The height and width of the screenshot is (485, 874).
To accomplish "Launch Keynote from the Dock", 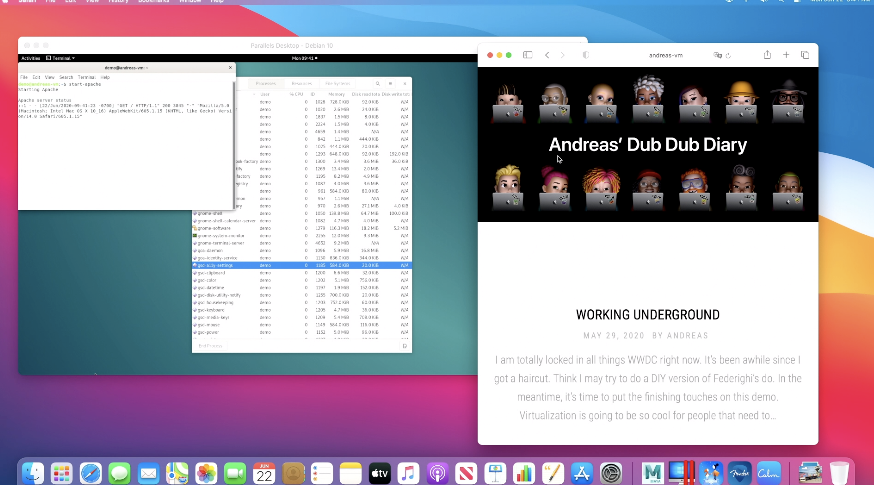I will 496,473.
